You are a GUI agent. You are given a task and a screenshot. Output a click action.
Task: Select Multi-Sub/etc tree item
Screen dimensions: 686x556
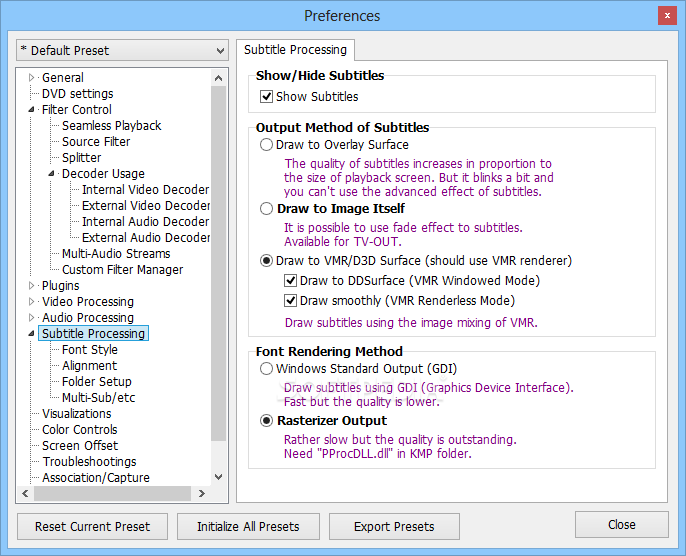coord(98,398)
